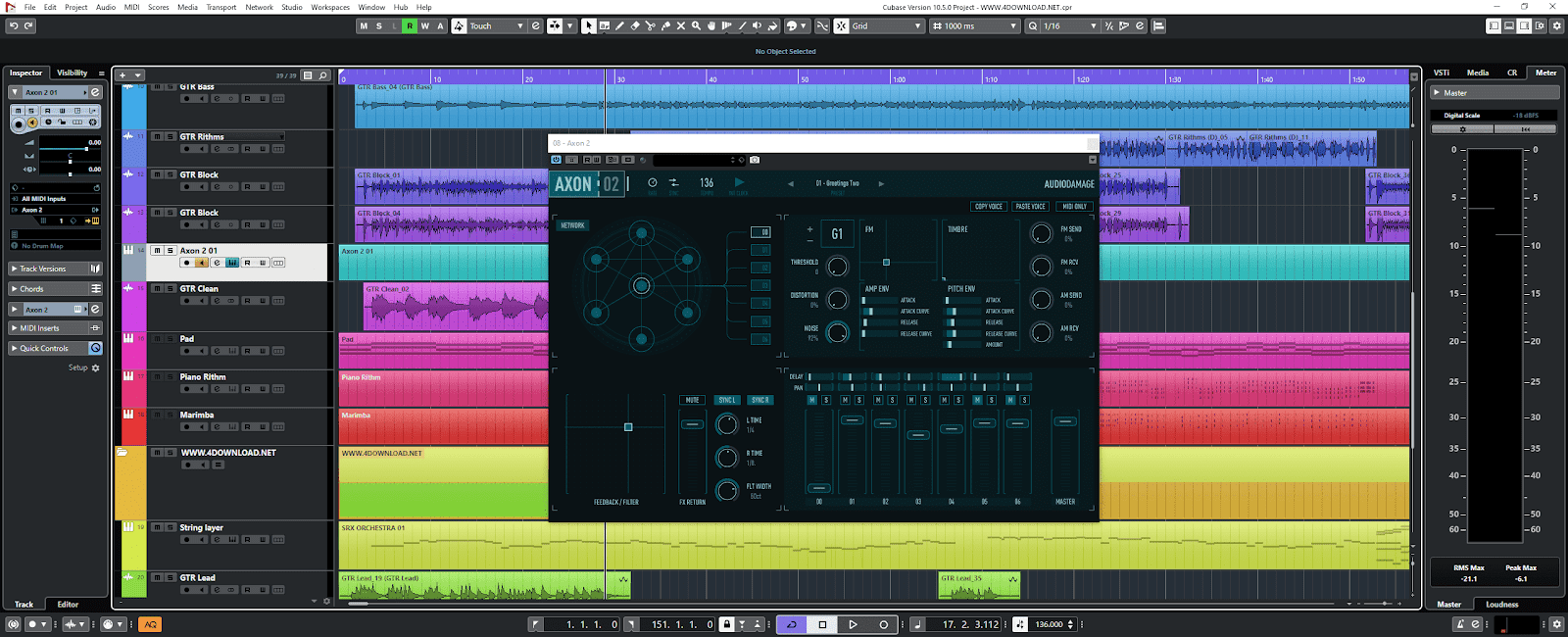Click MIDI ONLY button in Axon
The width and height of the screenshot is (1568, 637).
1074,207
